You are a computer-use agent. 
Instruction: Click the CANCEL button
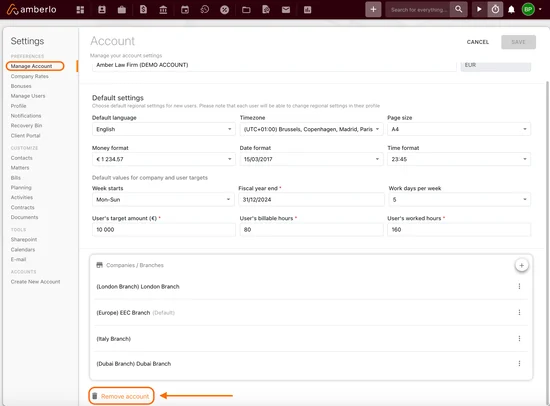tap(477, 42)
